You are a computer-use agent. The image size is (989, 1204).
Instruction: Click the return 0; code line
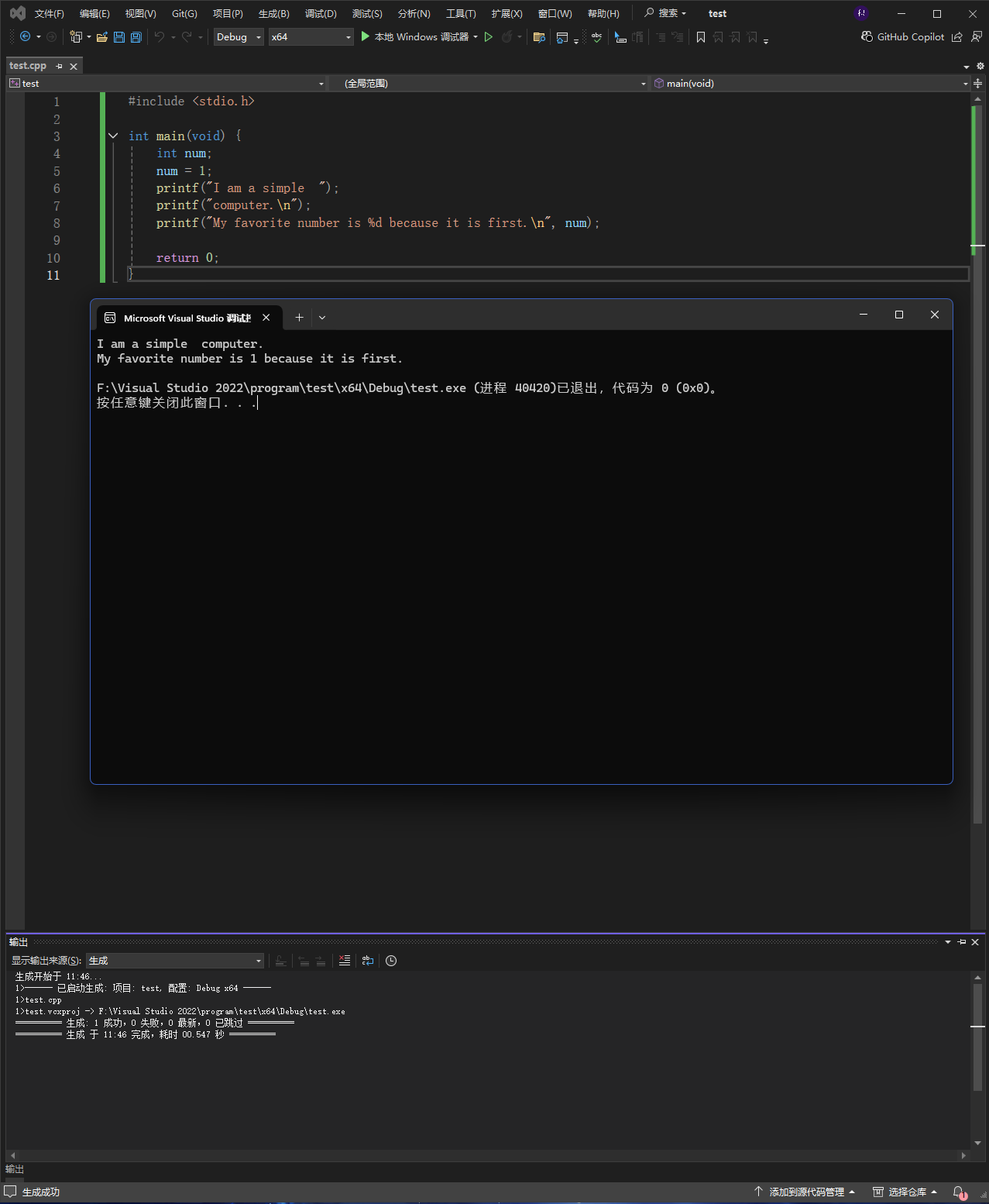tap(187, 258)
